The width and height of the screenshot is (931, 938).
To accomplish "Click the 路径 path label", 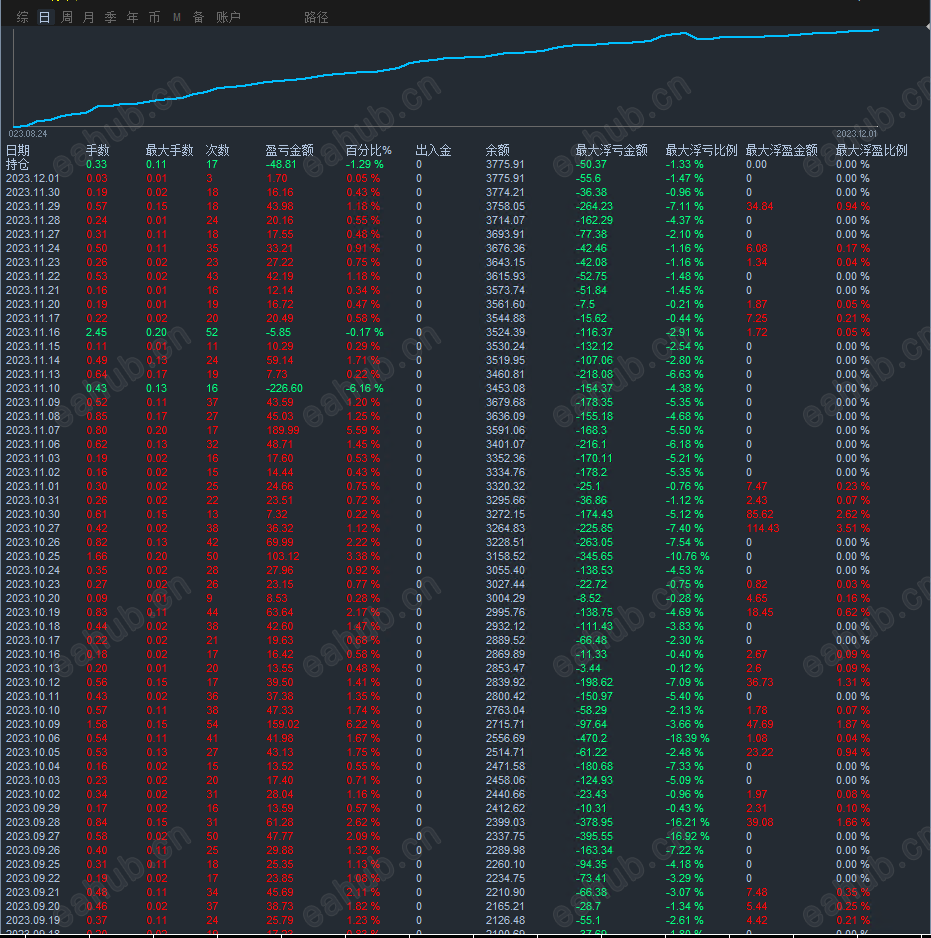I will click(x=316, y=17).
